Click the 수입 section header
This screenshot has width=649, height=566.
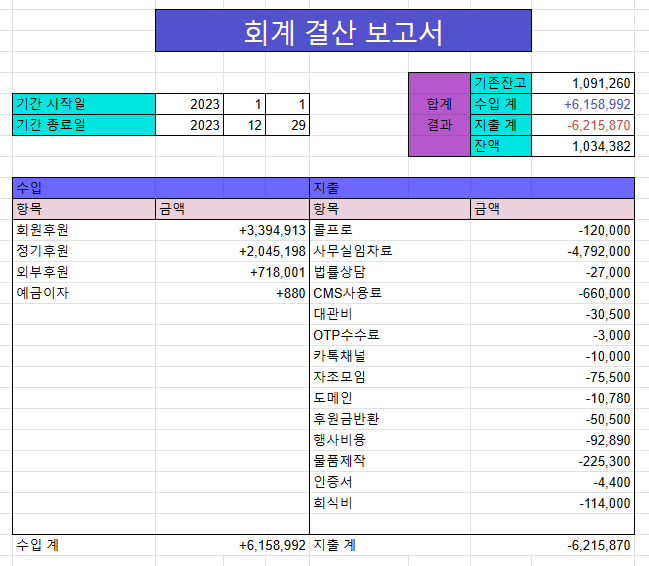[161, 188]
